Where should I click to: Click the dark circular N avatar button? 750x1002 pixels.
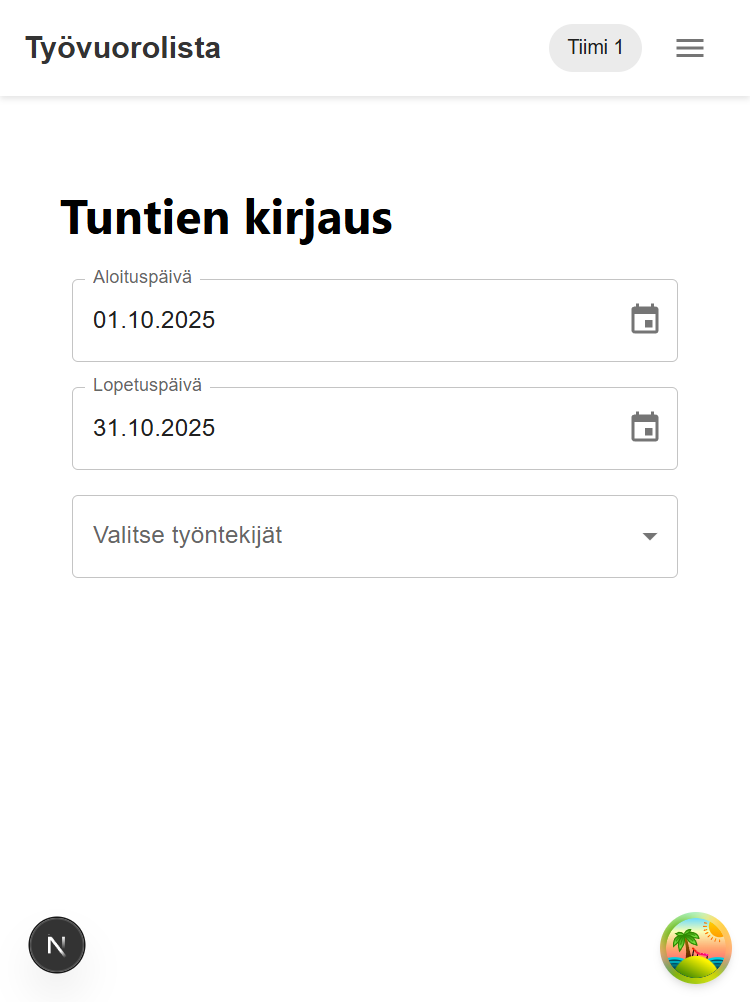click(x=57, y=944)
